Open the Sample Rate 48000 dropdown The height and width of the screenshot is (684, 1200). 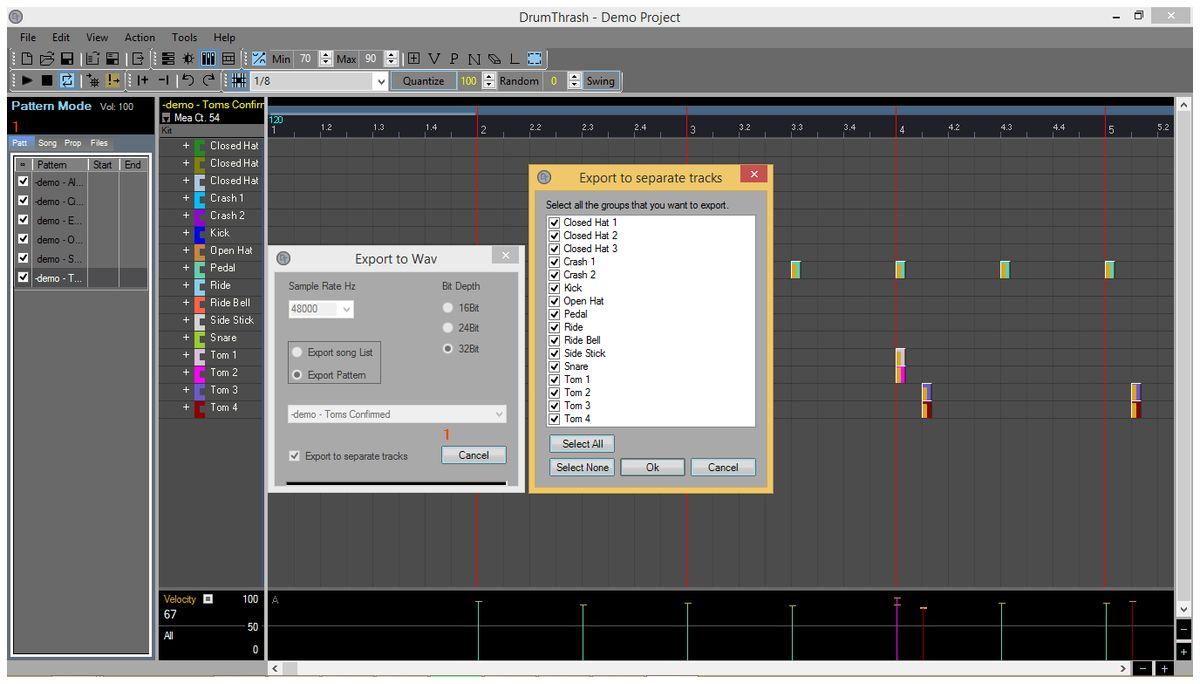tap(346, 310)
